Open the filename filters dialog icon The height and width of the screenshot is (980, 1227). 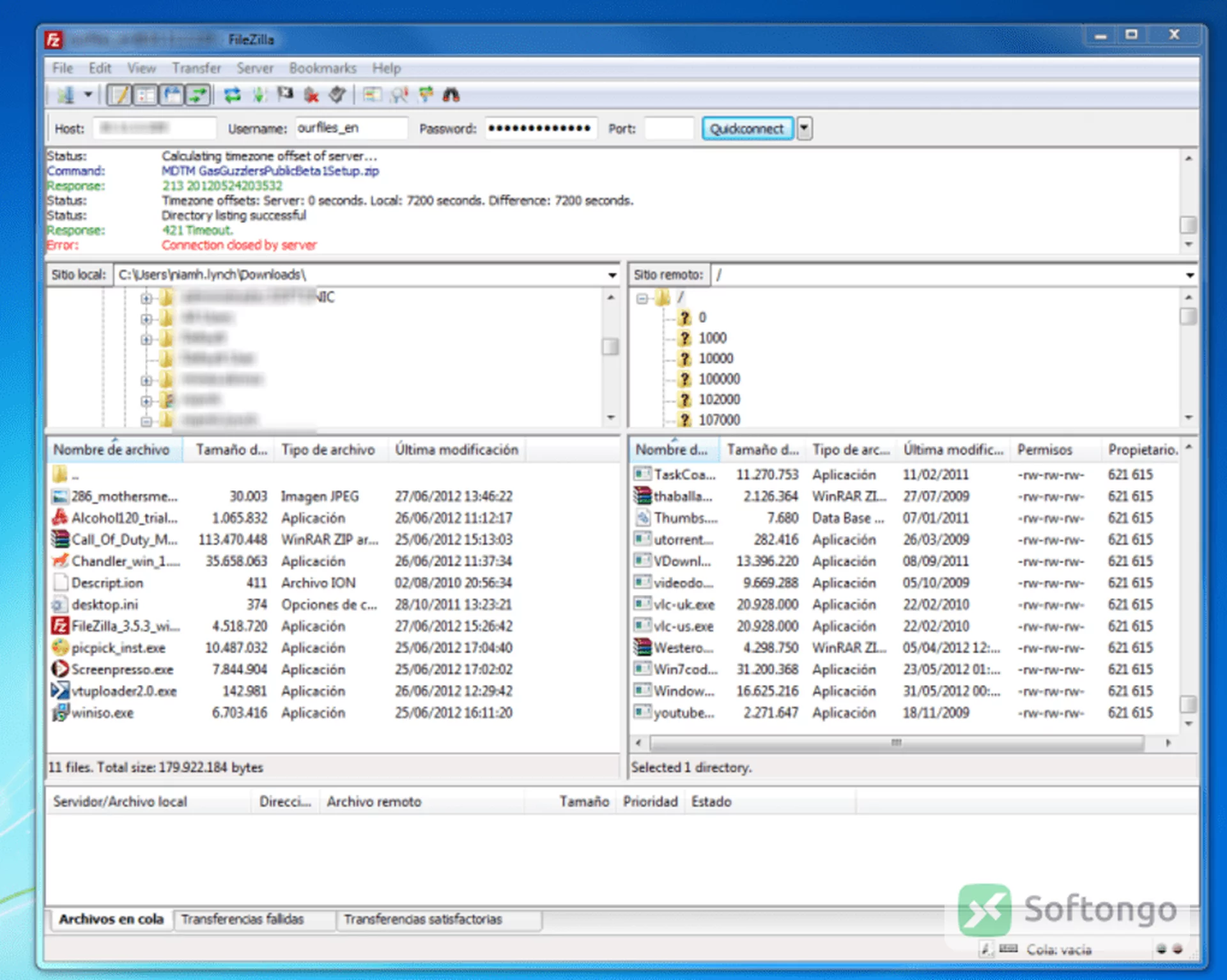click(x=372, y=95)
